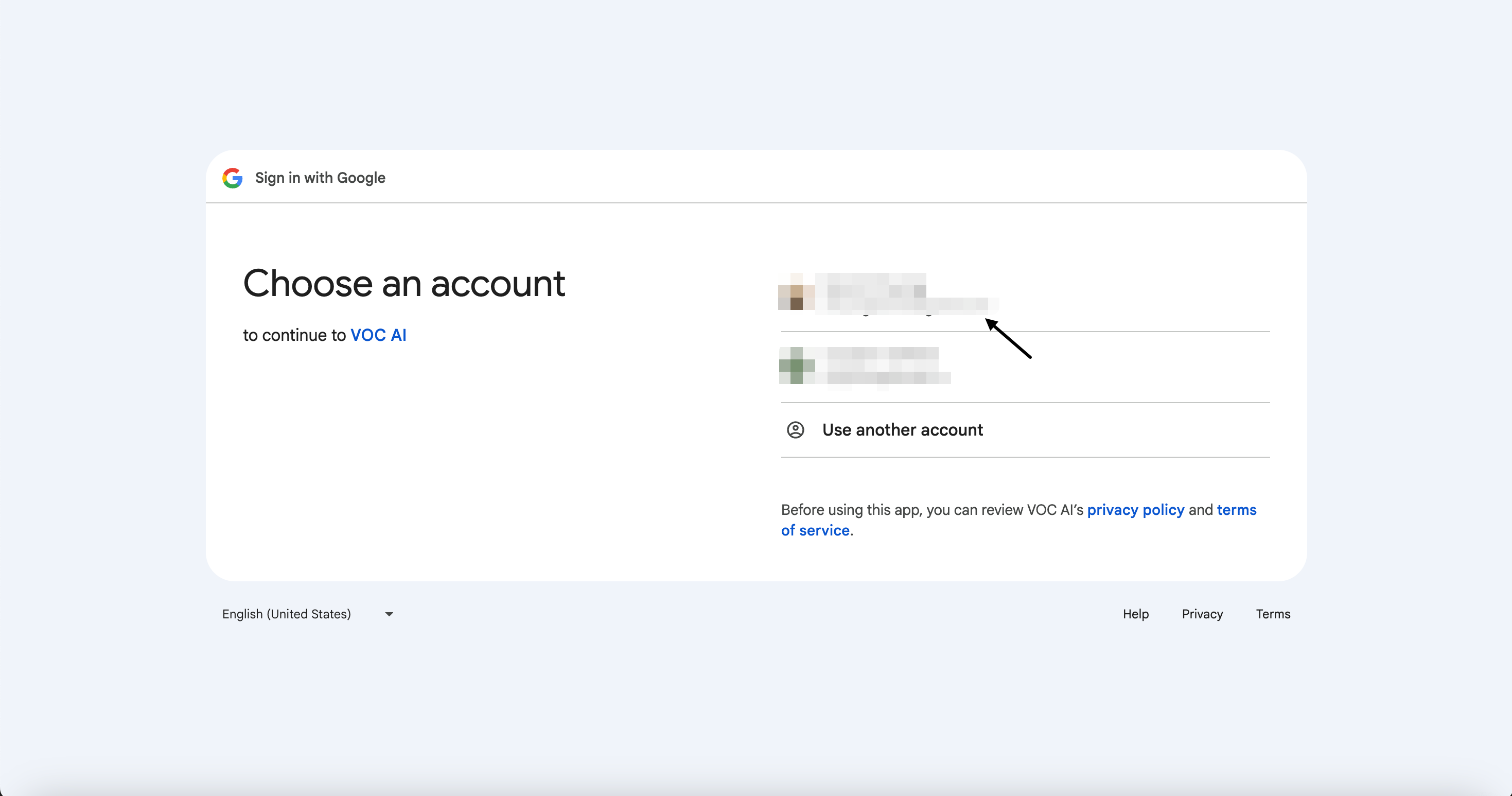1512x796 pixels.
Task: Click the 'to continue to' text
Action: [x=294, y=335]
